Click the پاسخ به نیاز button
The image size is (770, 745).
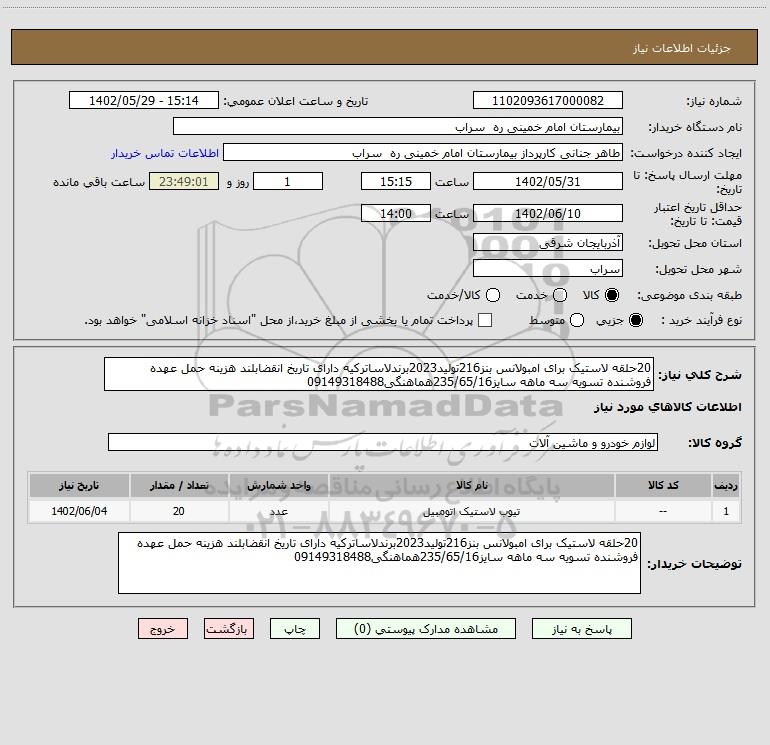point(582,629)
